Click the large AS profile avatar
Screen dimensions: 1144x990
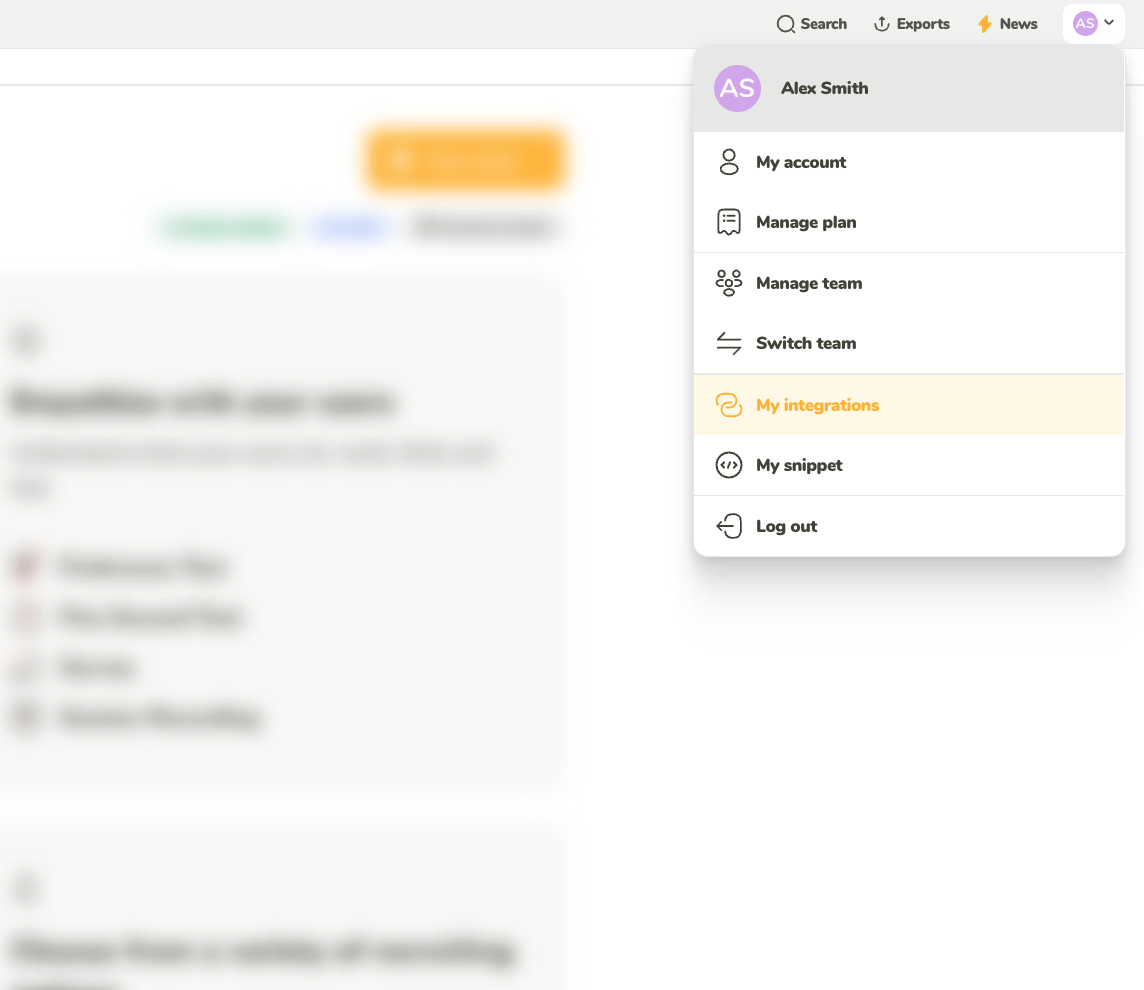point(737,88)
